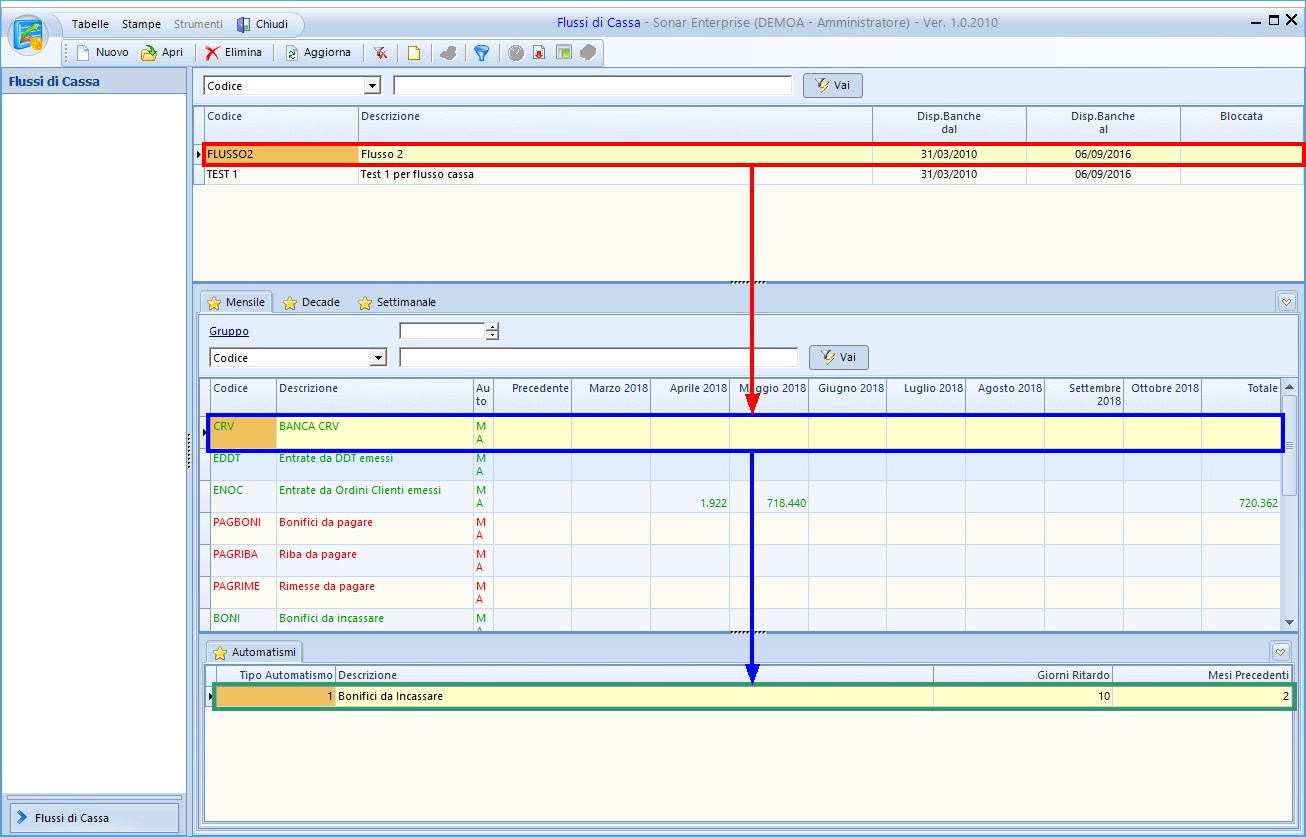Viewport: 1306px width, 837px height.
Task: Click the Nuovo toolbar button
Action: click(x=102, y=53)
